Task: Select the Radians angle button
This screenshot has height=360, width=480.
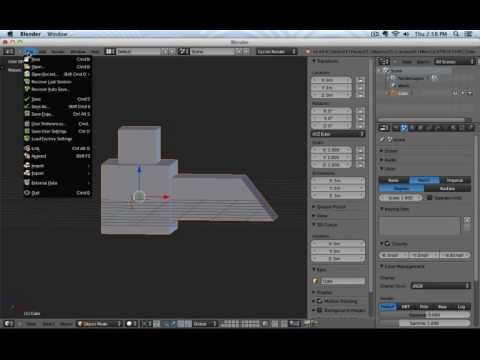Action: point(448,189)
